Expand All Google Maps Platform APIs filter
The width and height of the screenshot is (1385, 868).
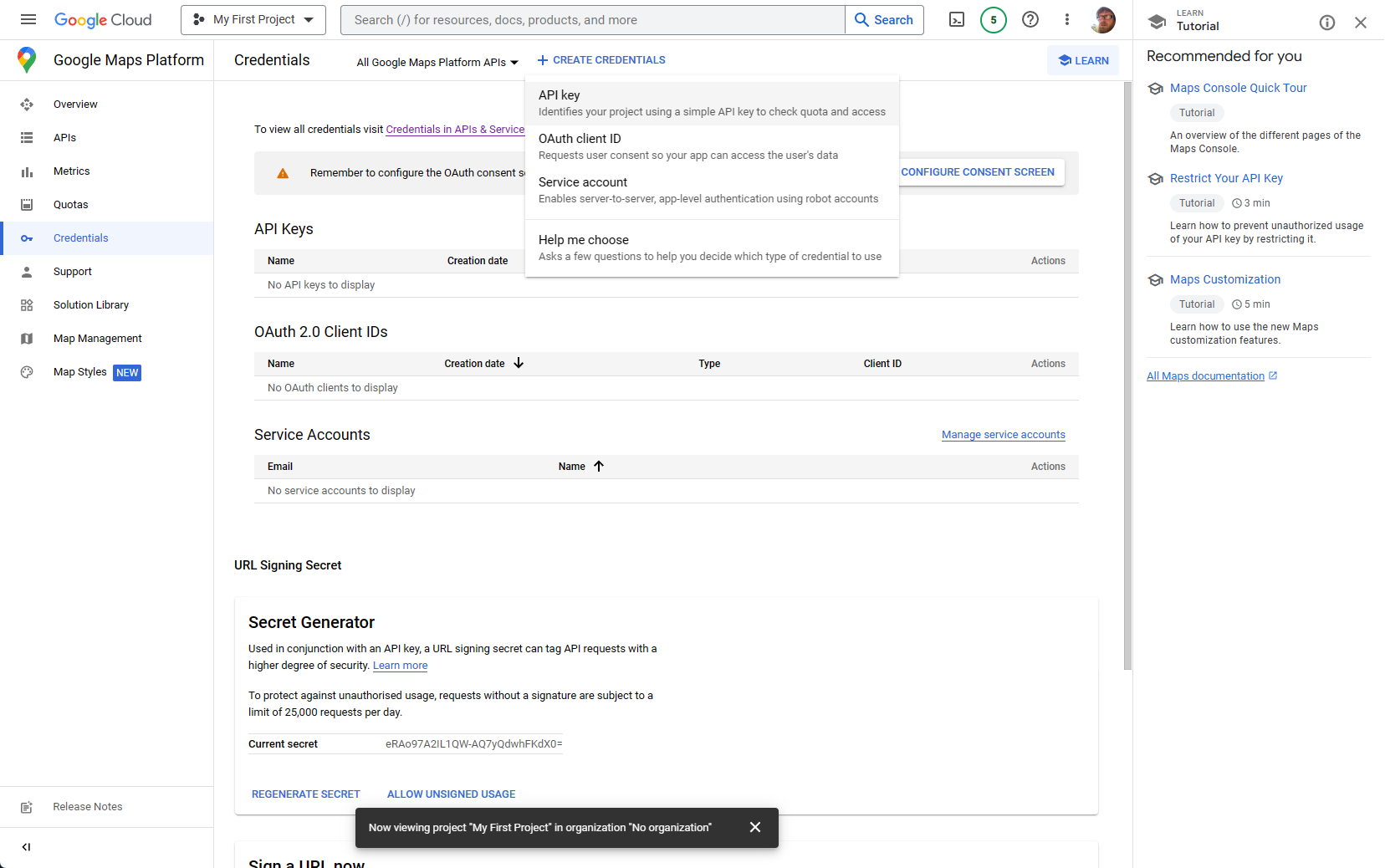click(x=437, y=62)
